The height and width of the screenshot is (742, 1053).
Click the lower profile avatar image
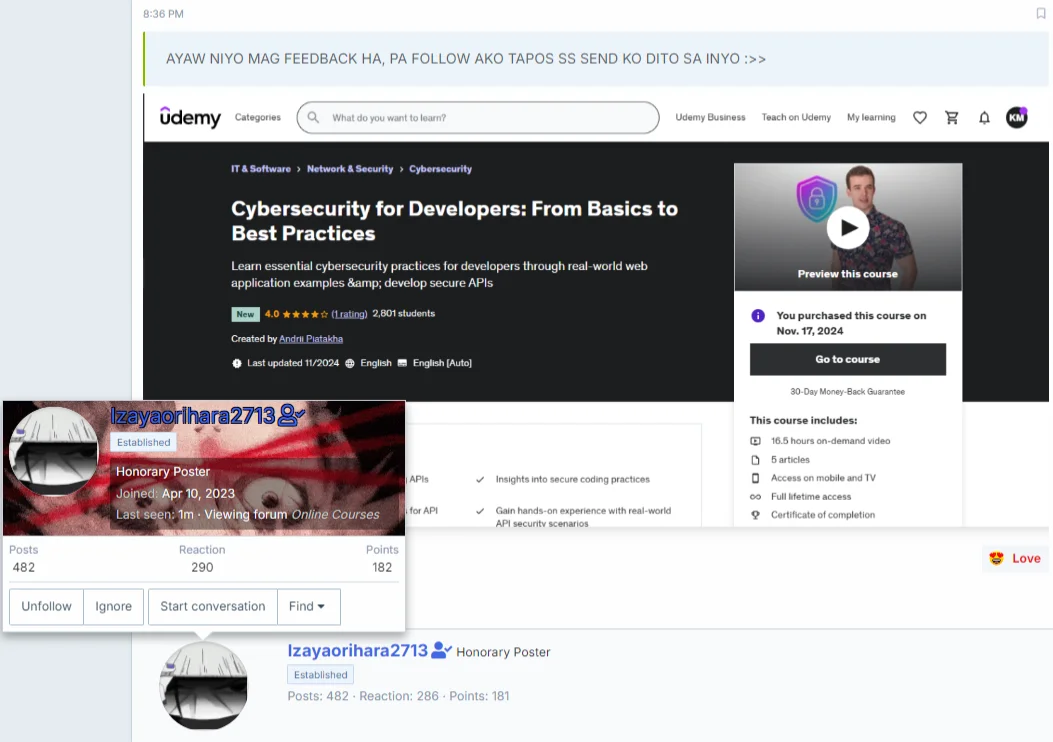click(203, 685)
